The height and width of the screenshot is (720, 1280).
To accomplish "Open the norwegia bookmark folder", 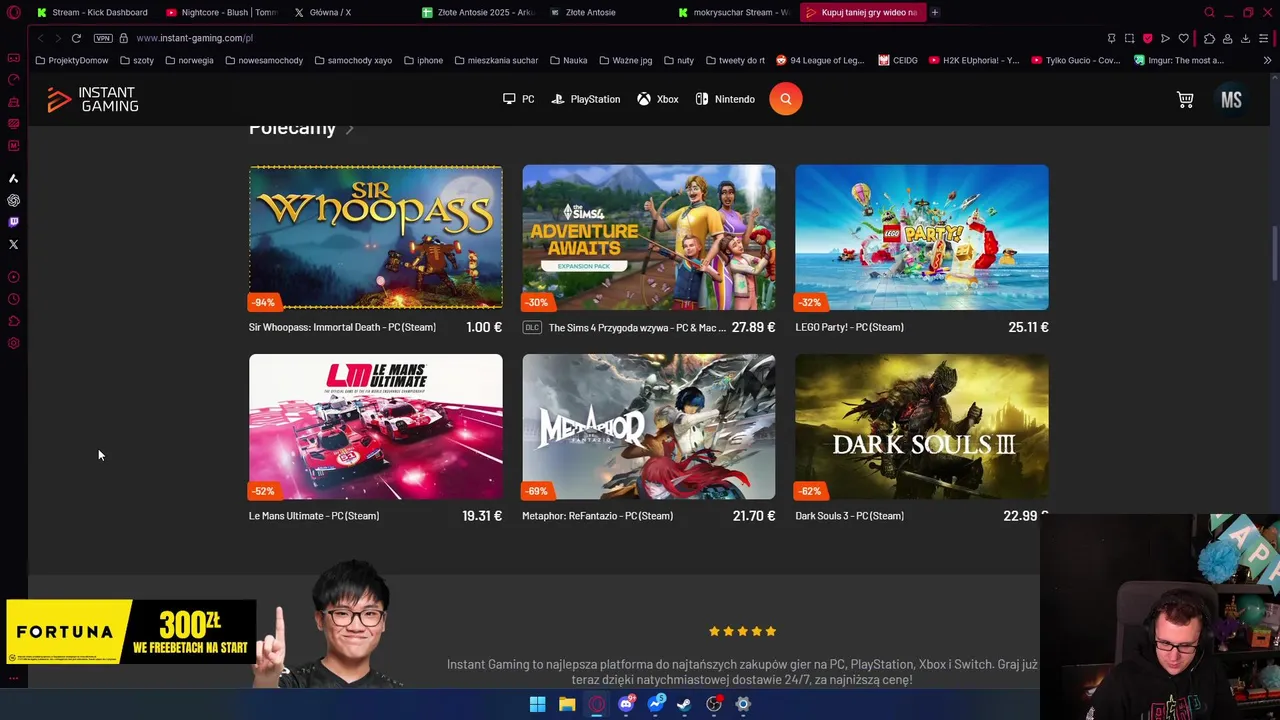I will click(190, 60).
